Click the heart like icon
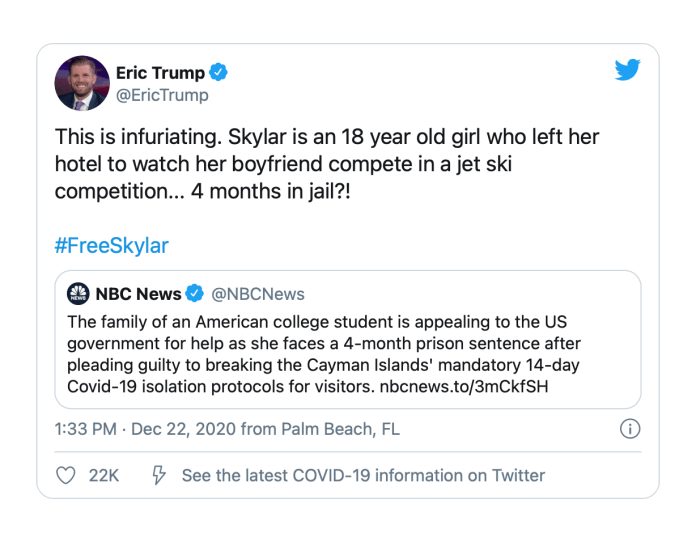696x542 pixels. 66,475
